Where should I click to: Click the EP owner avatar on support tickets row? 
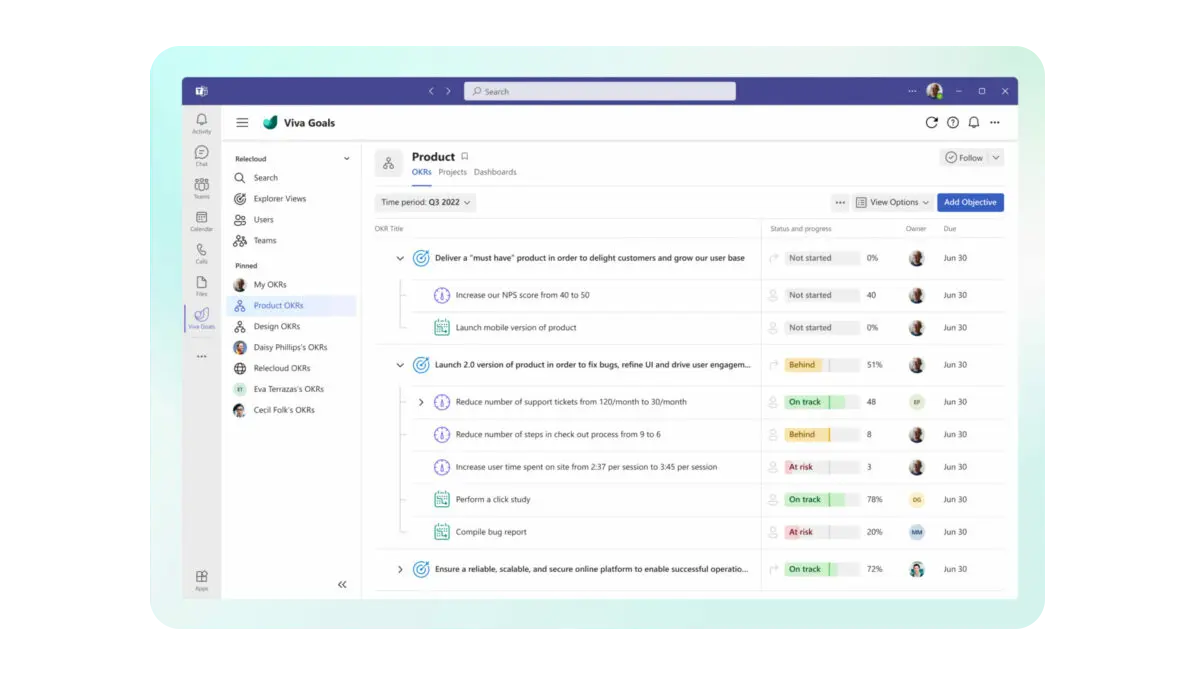point(916,402)
